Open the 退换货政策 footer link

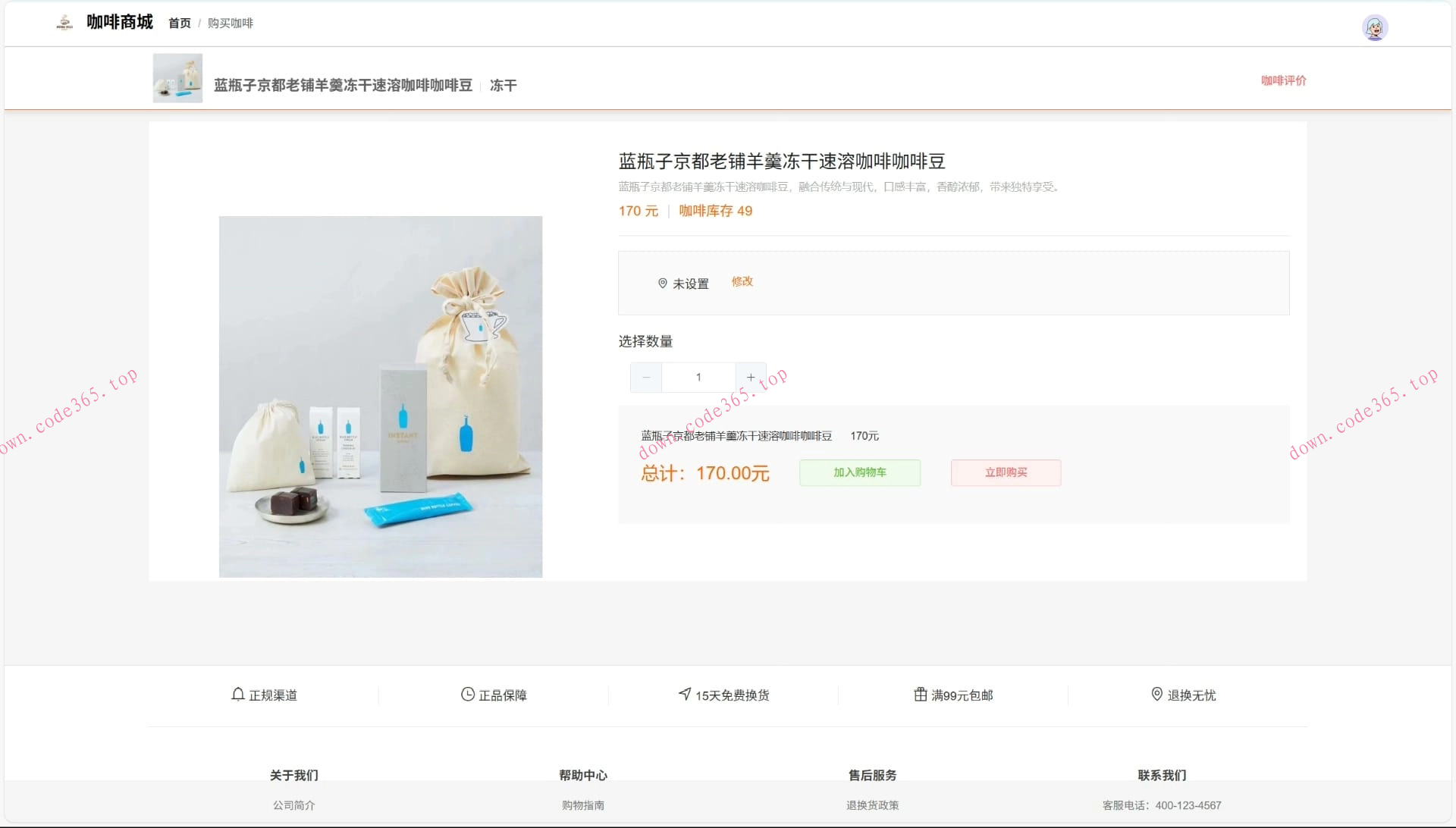coord(871,805)
